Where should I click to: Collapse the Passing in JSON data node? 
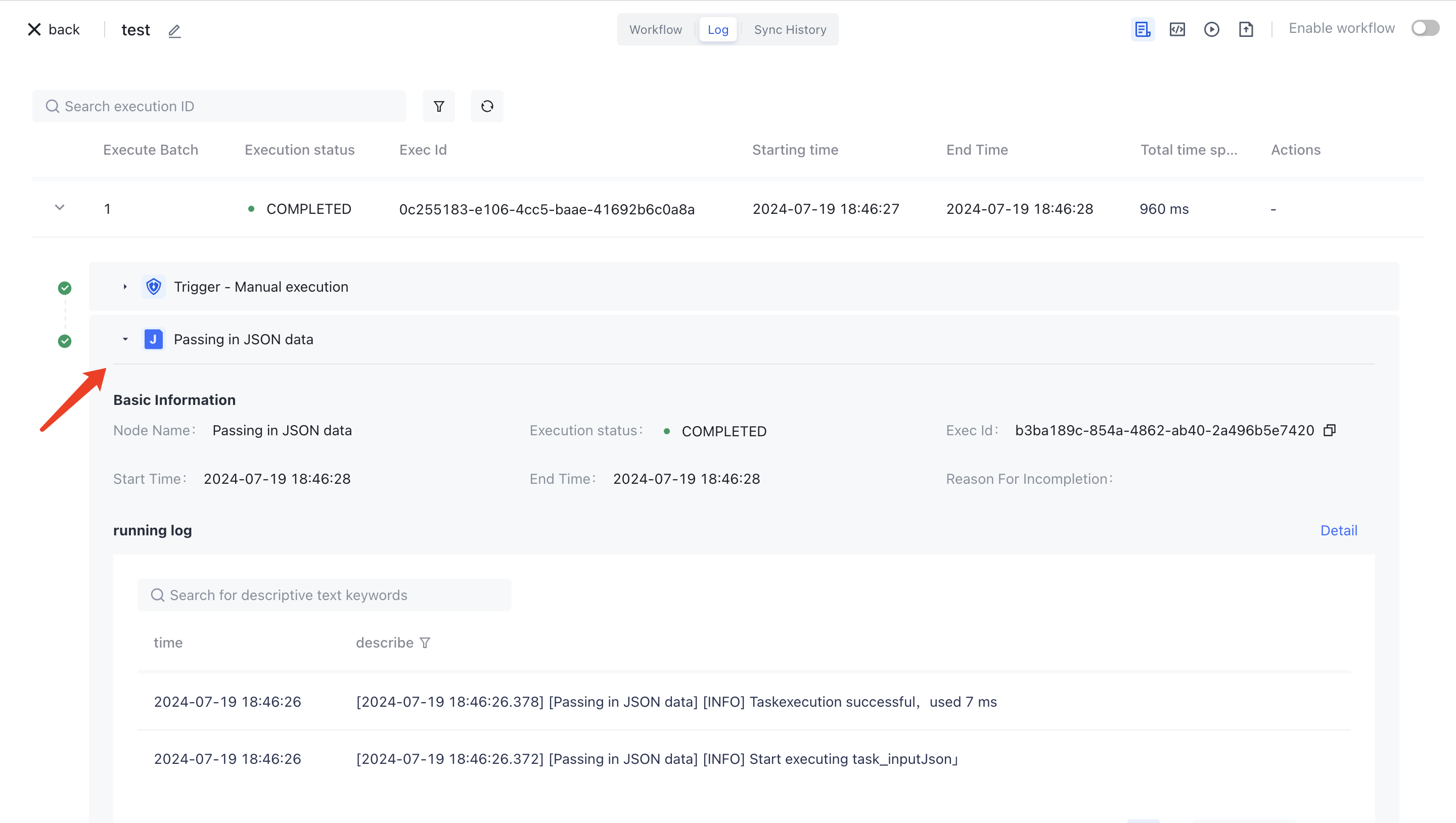click(x=125, y=340)
